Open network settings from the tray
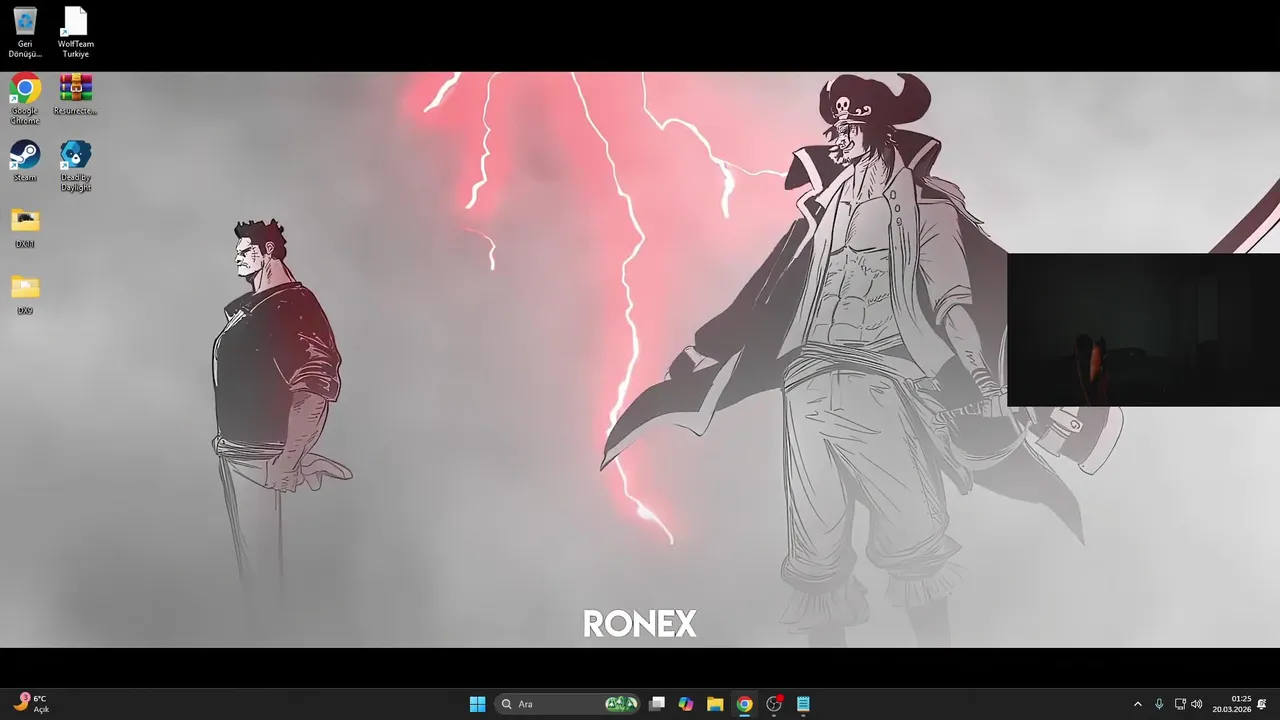The height and width of the screenshot is (720, 1280). (1180, 704)
